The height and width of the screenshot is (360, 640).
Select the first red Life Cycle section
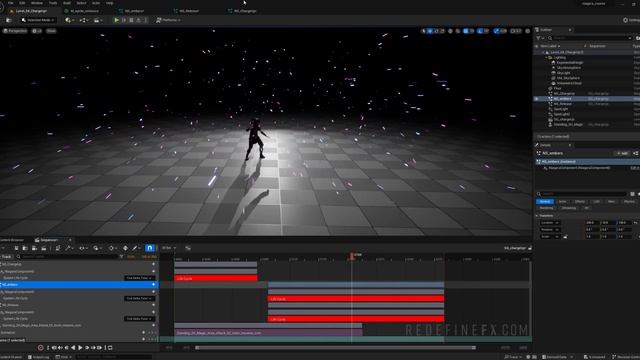tap(216, 278)
